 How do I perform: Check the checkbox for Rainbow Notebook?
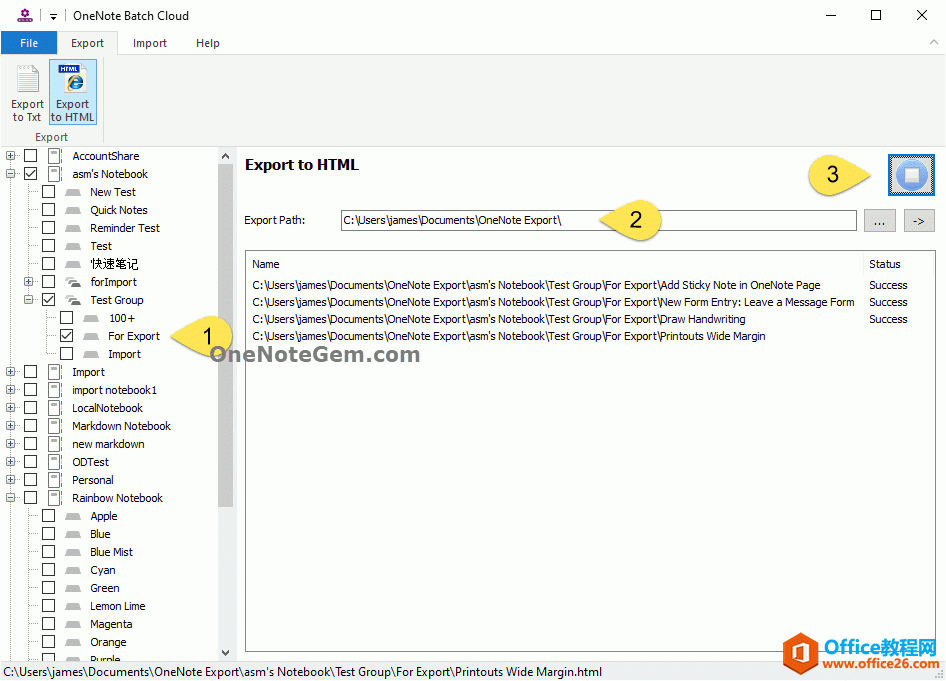click(x=29, y=497)
